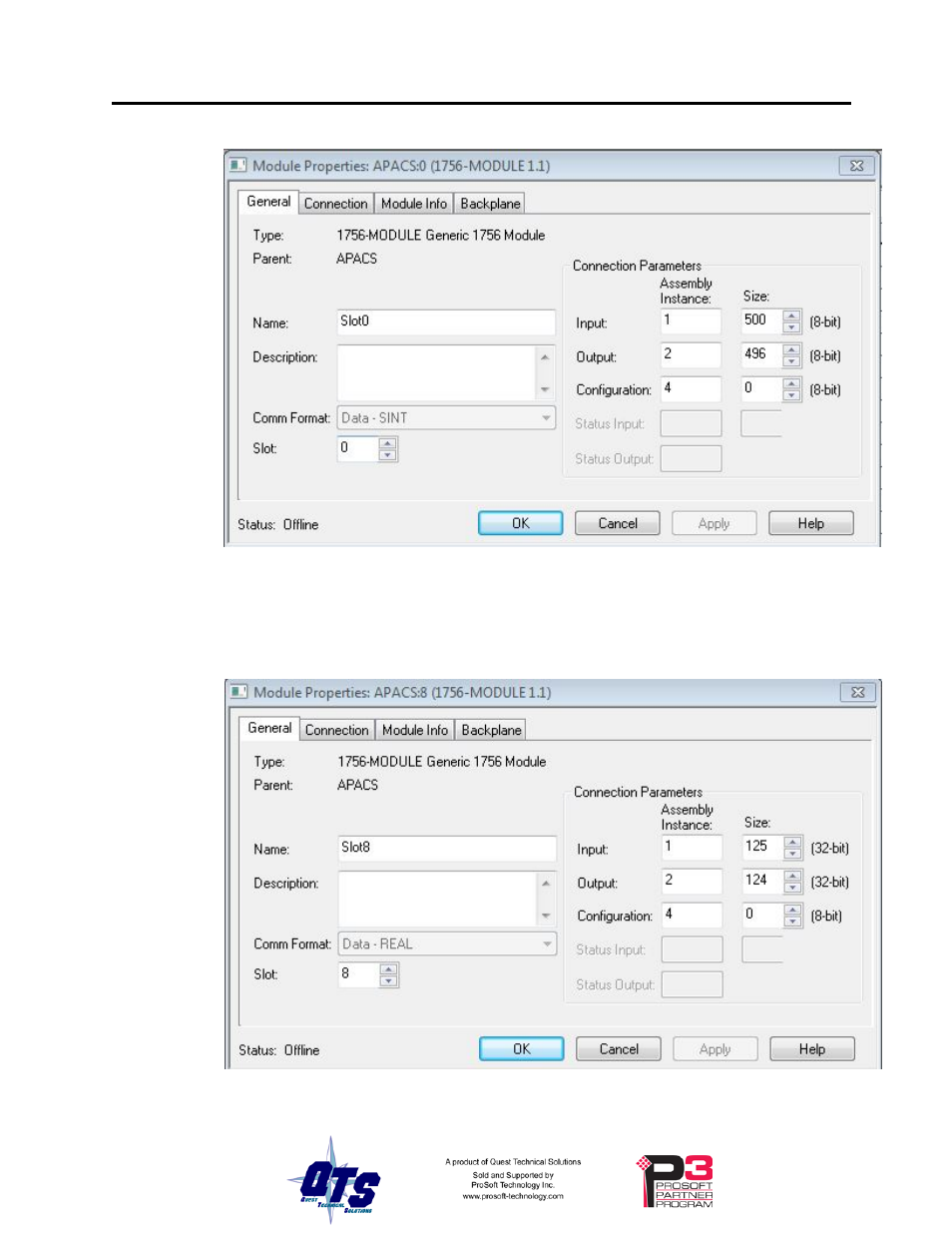952x1233 pixels.
Task: Click the Slot stepper arrows showing 0
Action: tap(388, 449)
